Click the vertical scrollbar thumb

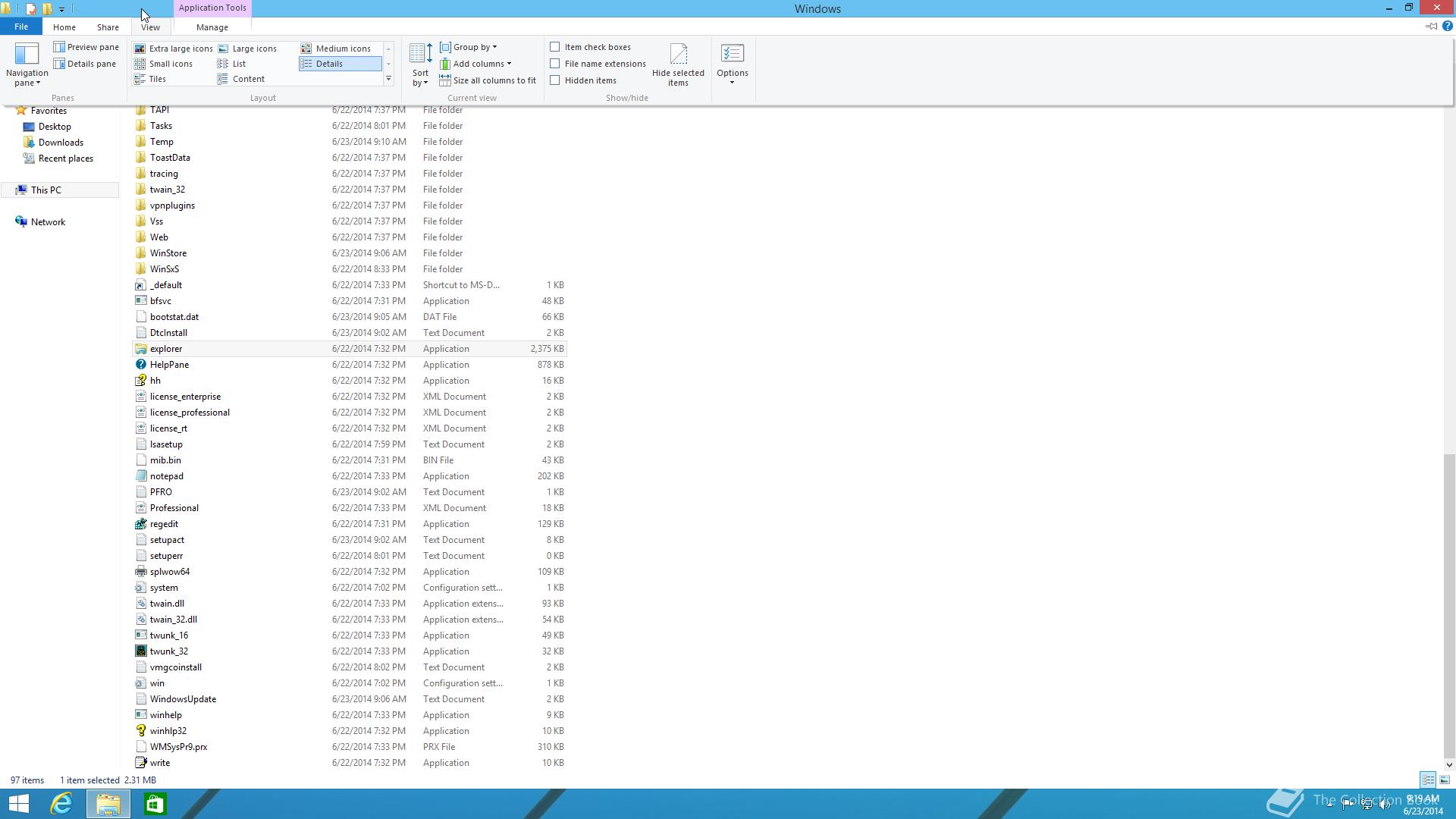(1449, 605)
